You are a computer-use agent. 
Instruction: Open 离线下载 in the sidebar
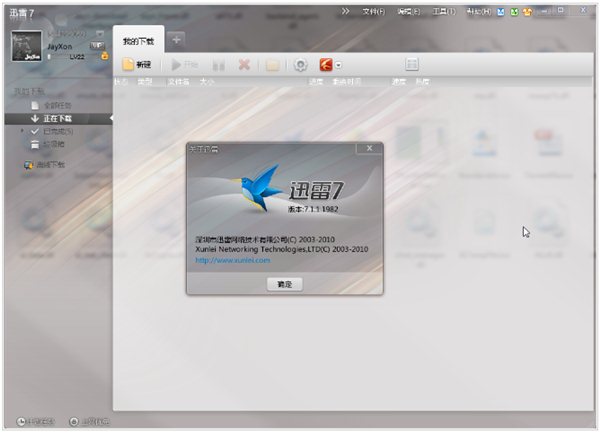(x=45, y=165)
